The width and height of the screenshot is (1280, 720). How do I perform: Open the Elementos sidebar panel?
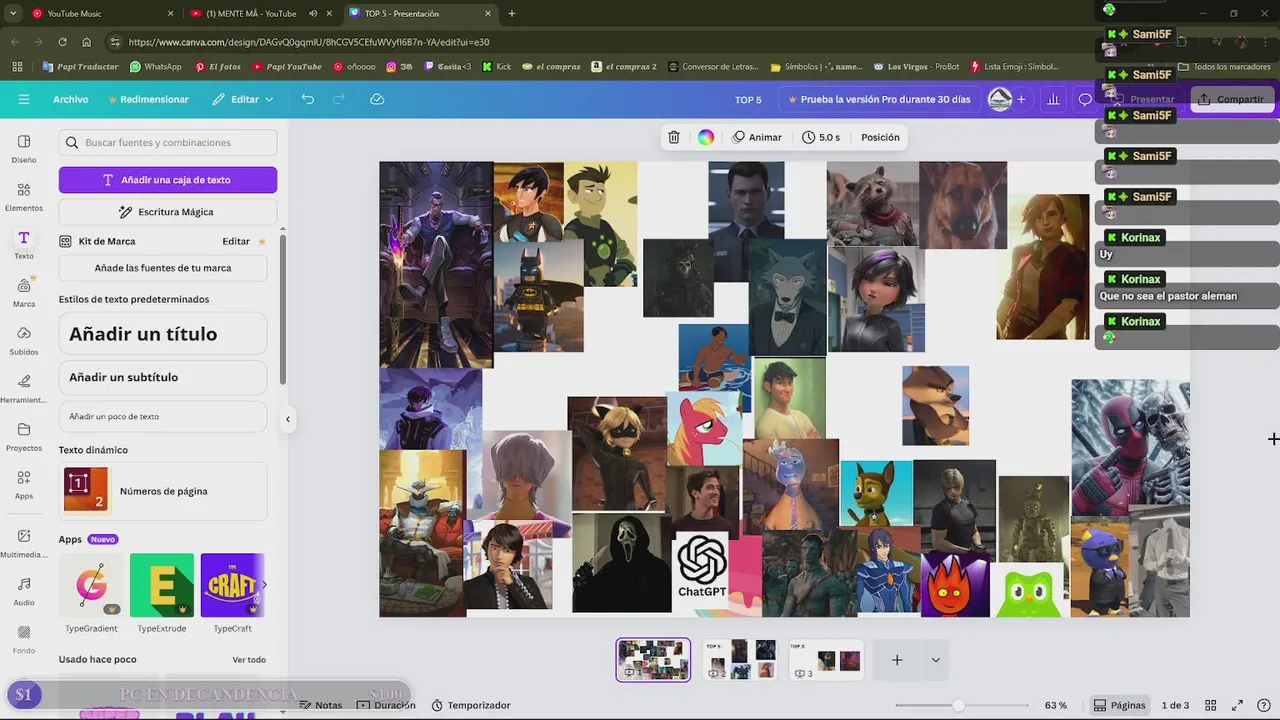point(24,196)
